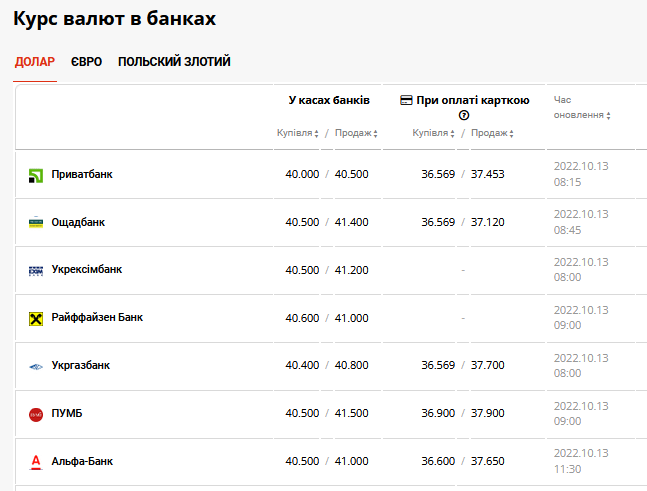Click the ПУМБ red logo icon
The height and width of the screenshot is (491, 647).
[x=36, y=414]
